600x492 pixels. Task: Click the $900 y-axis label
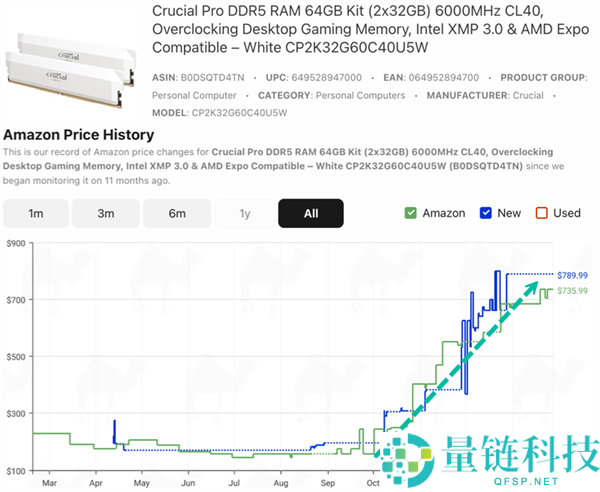point(16,243)
